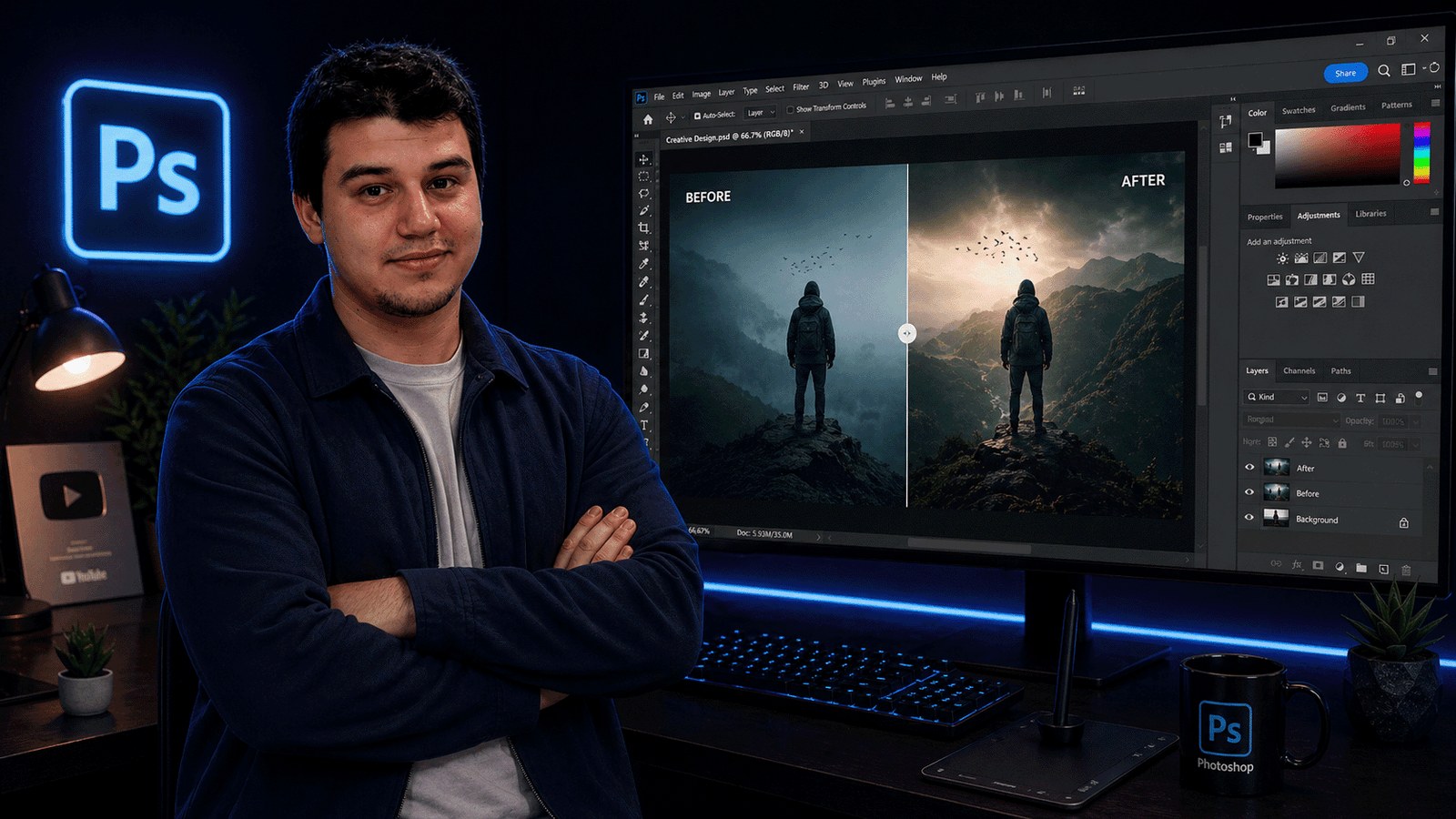Click the delete layer trash icon
Viewport: 1456px width, 819px height.
tap(1406, 570)
